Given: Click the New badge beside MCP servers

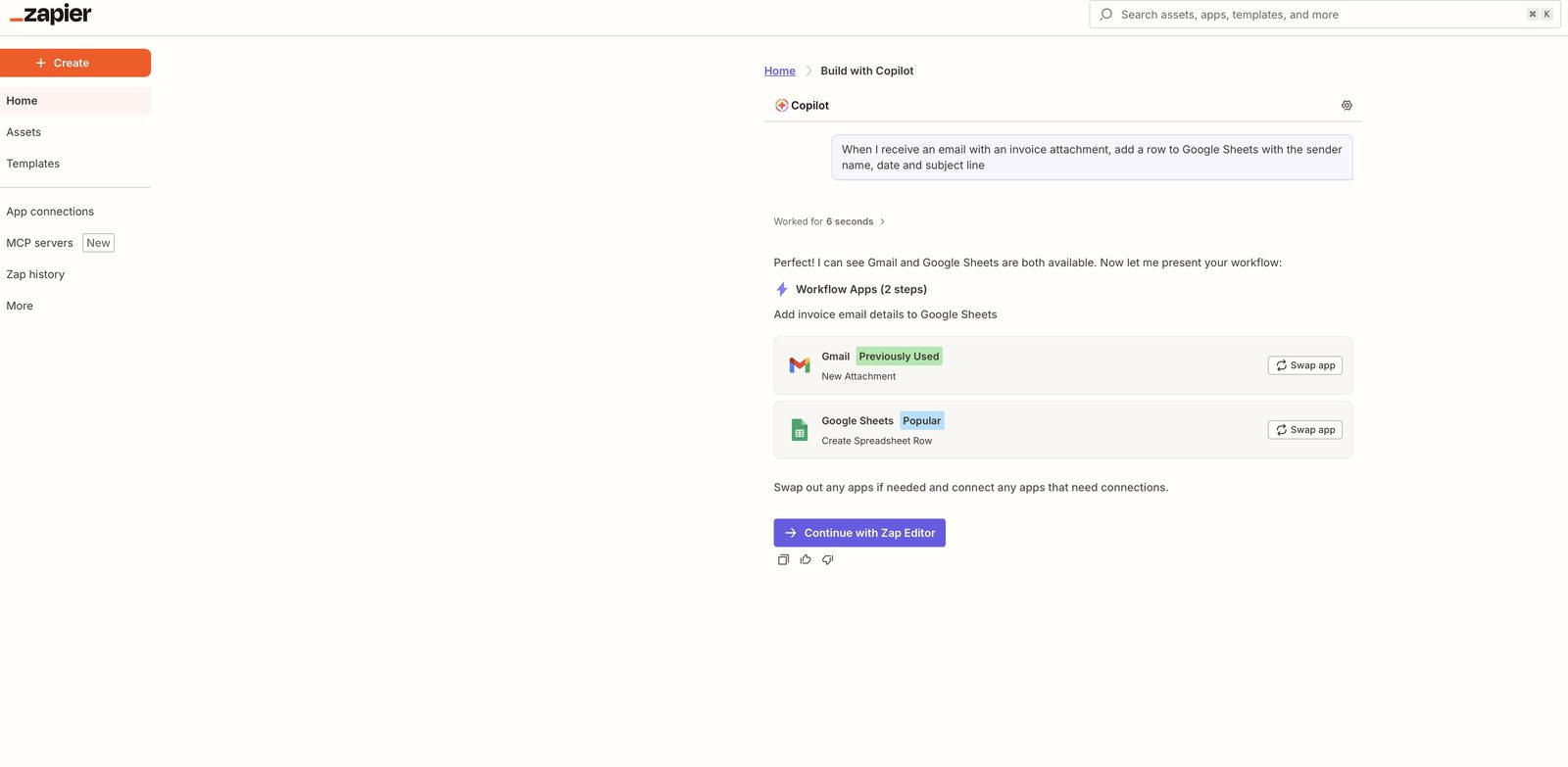Looking at the screenshot, I should [98, 243].
